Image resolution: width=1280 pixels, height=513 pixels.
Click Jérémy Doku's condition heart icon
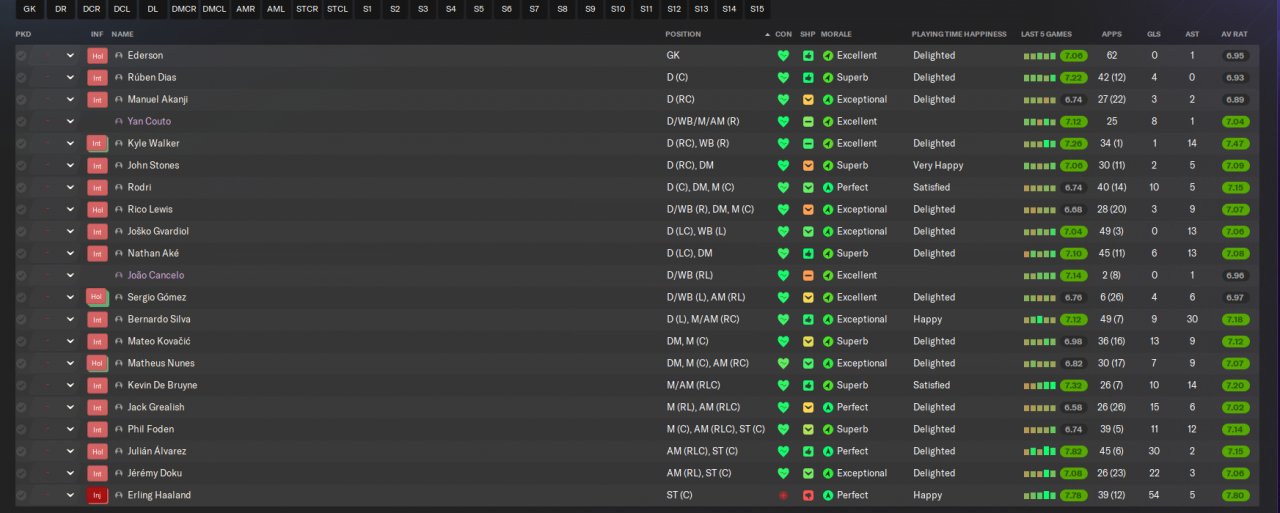point(783,474)
